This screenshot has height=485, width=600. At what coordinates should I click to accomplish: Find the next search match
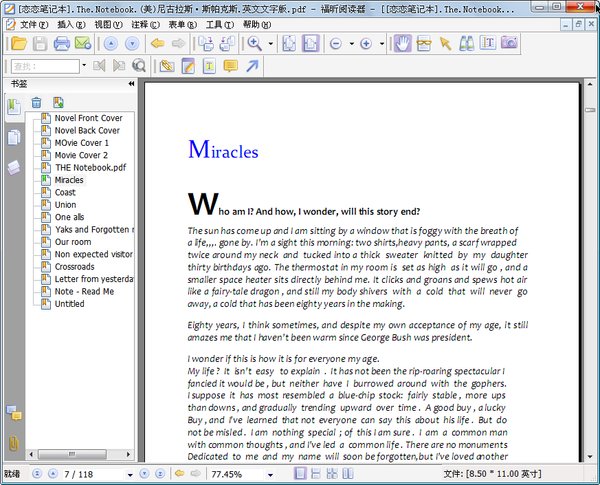coord(119,66)
